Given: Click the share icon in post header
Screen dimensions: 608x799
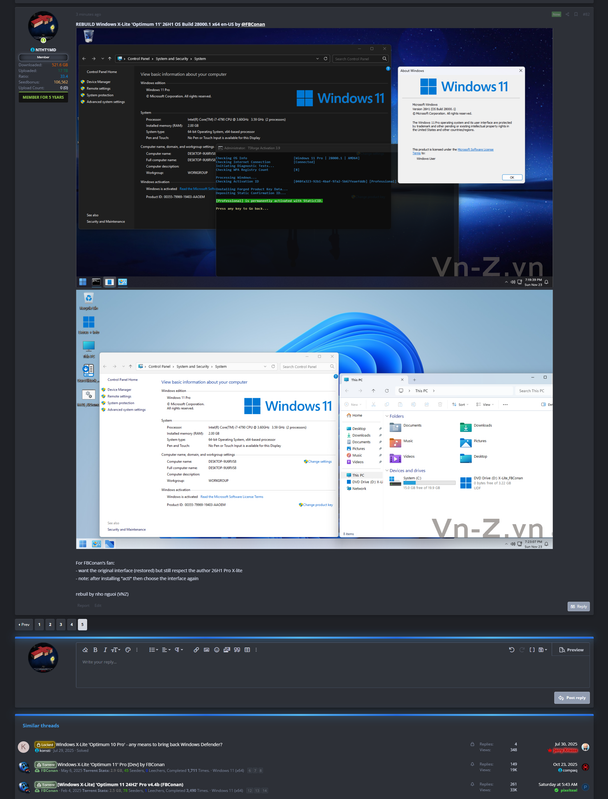Looking at the screenshot, I should pyautogui.click(x=567, y=14).
